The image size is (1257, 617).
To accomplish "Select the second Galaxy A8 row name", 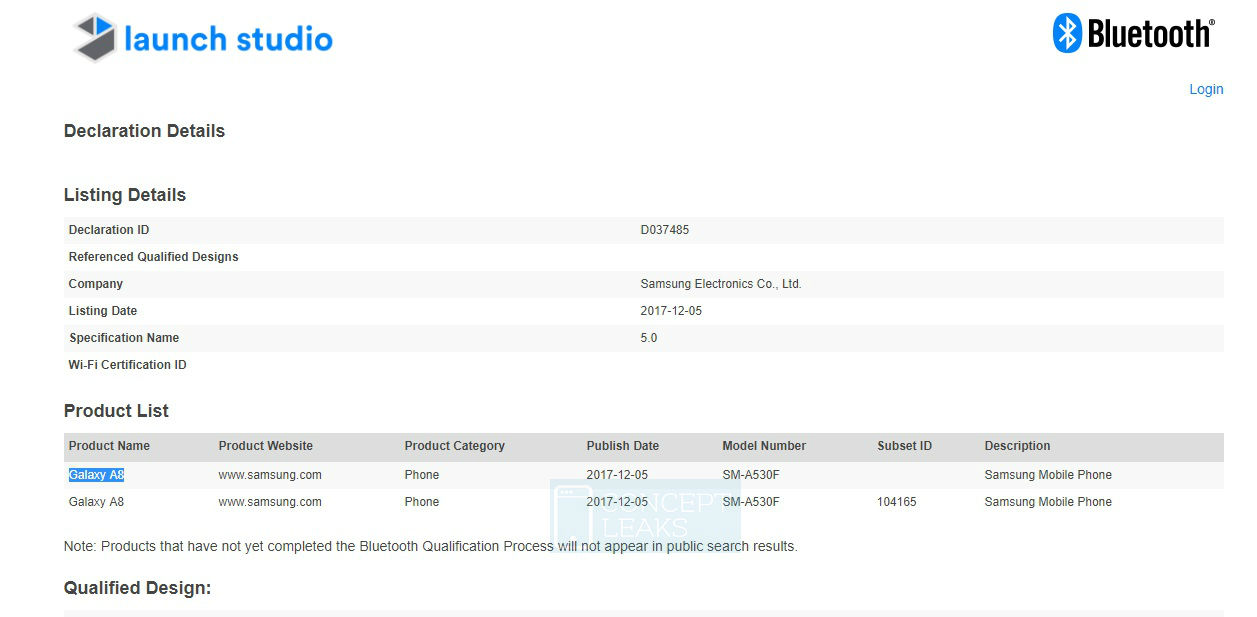I will click(96, 502).
